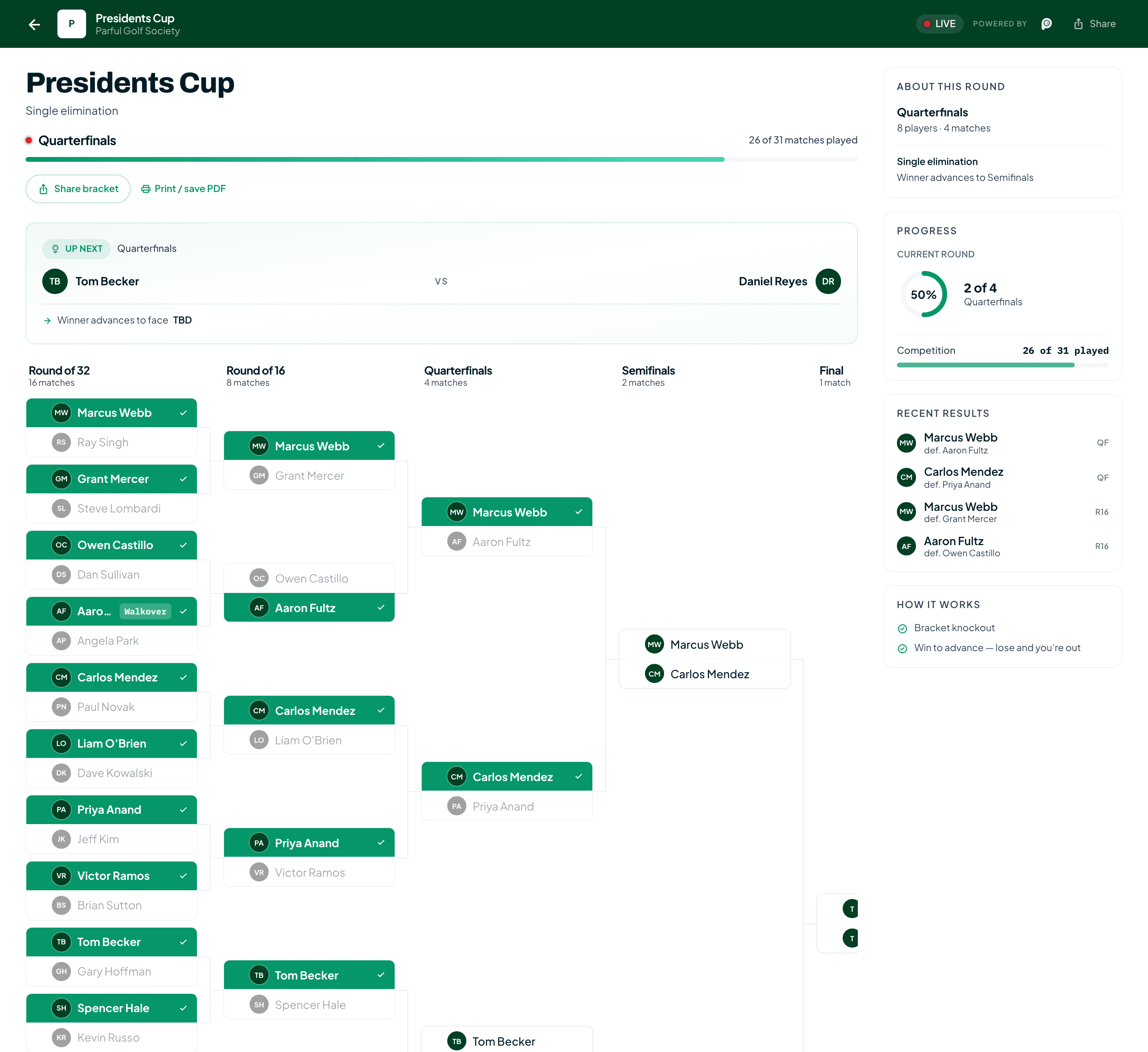Select Ray Singh in Round of 32
Image resolution: width=1148 pixels, height=1052 pixels.
[112, 442]
